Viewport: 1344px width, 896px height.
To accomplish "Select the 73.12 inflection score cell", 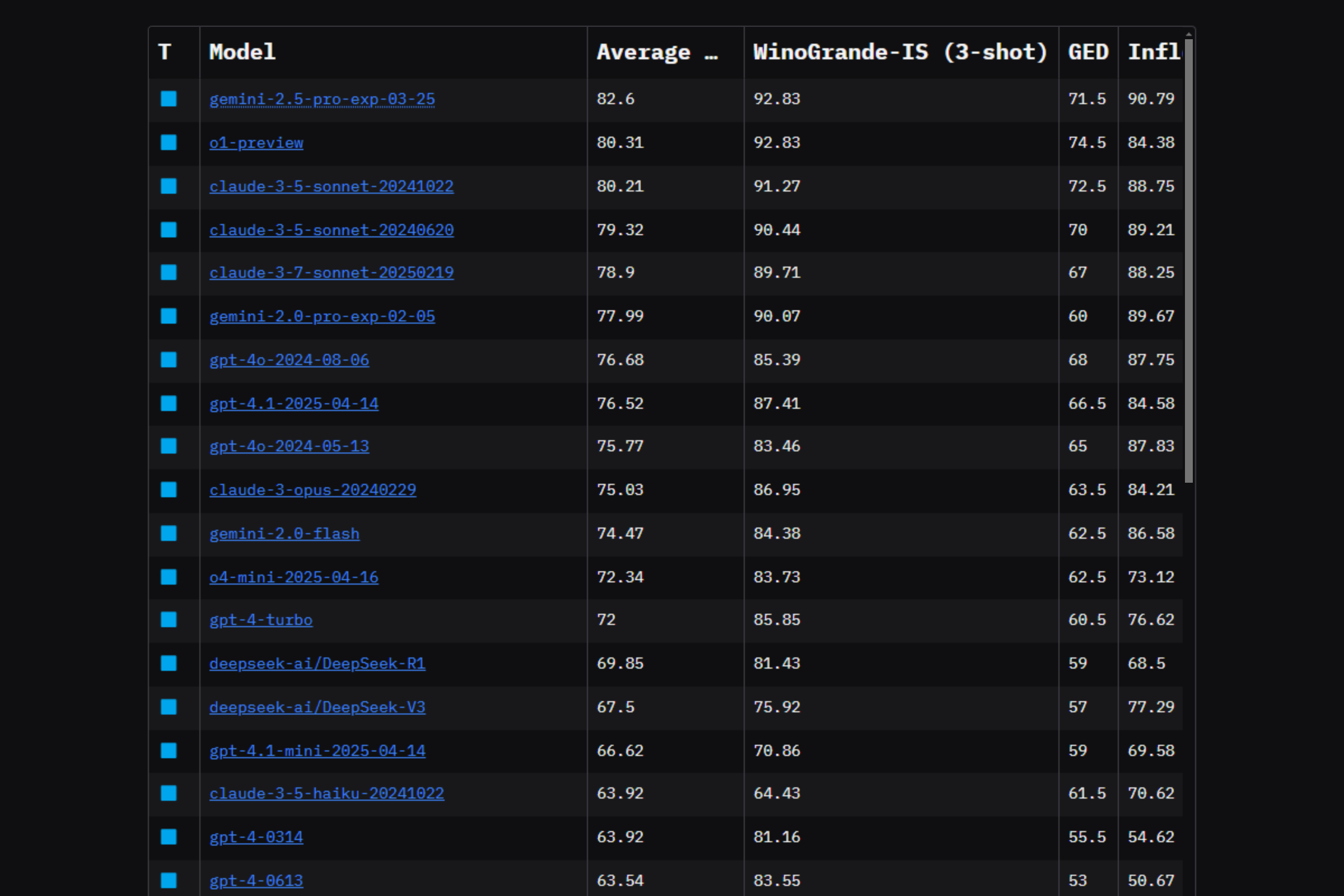I will click(1150, 577).
